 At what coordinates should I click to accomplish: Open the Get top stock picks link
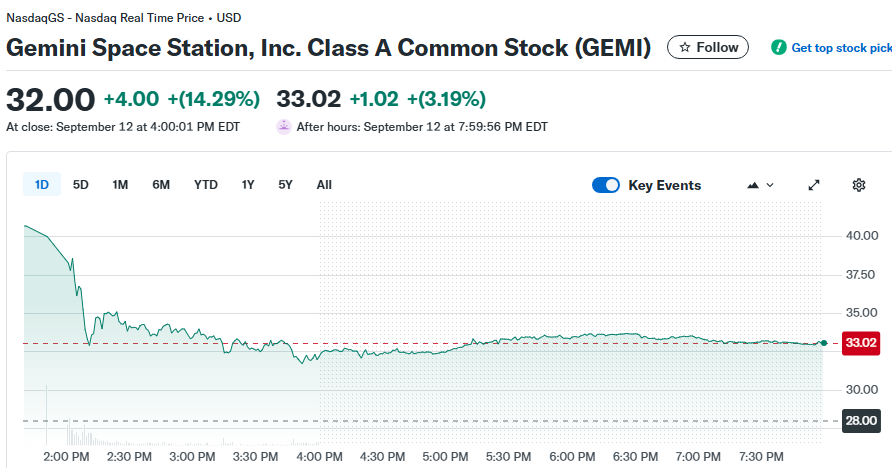point(840,47)
